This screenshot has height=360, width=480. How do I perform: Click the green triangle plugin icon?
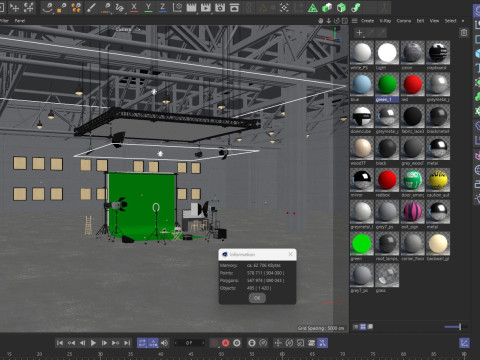[312, 8]
